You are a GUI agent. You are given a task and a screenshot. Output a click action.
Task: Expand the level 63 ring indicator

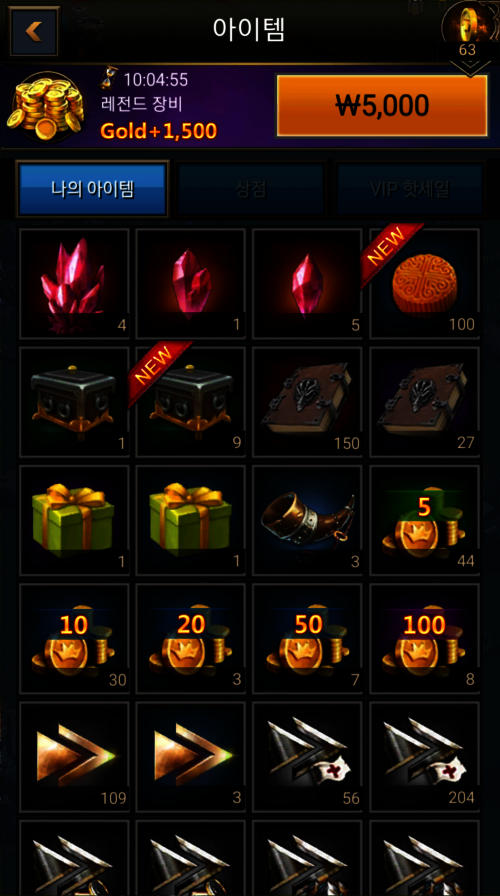[469, 35]
